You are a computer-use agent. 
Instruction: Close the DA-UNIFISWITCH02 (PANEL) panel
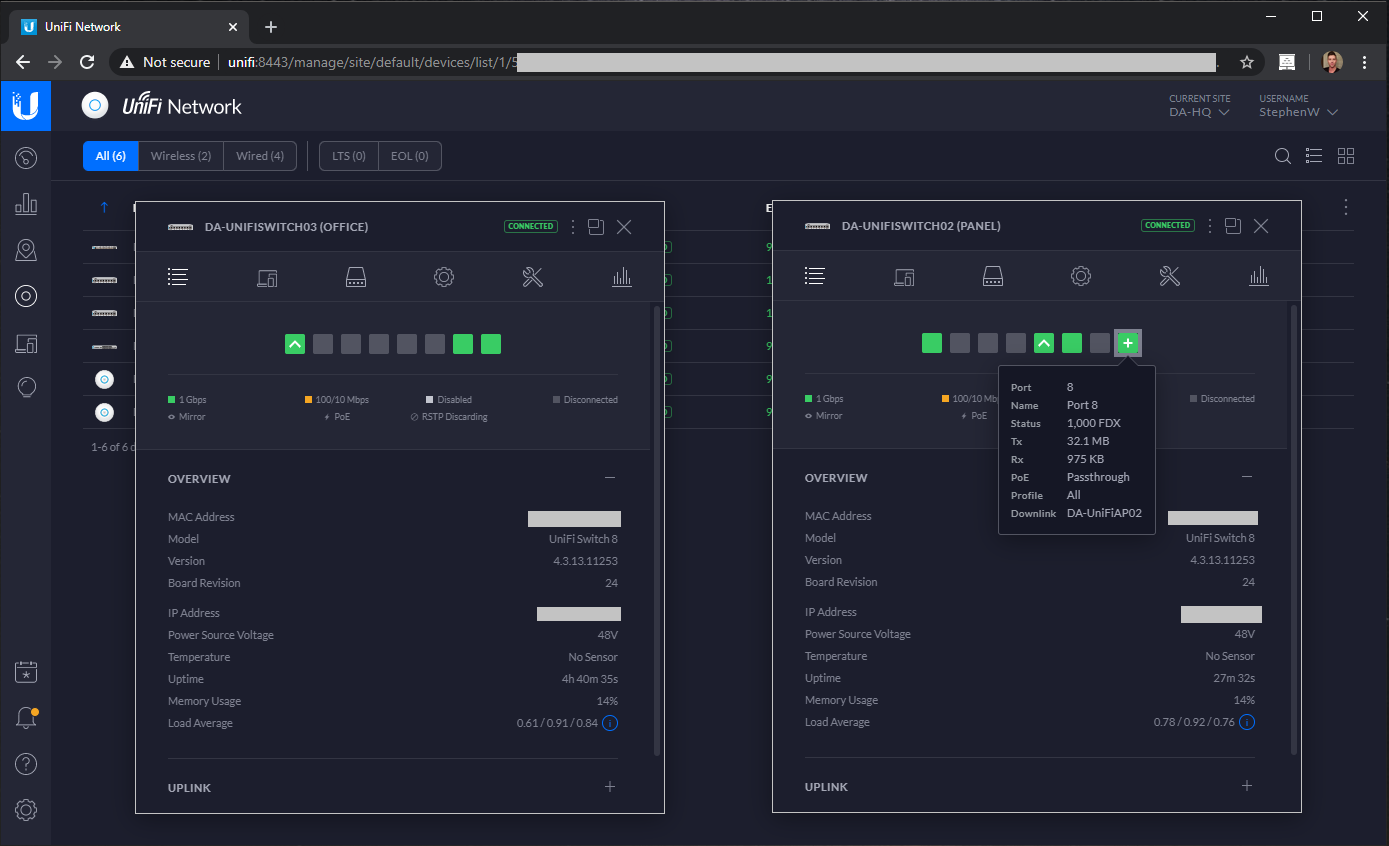1261,226
